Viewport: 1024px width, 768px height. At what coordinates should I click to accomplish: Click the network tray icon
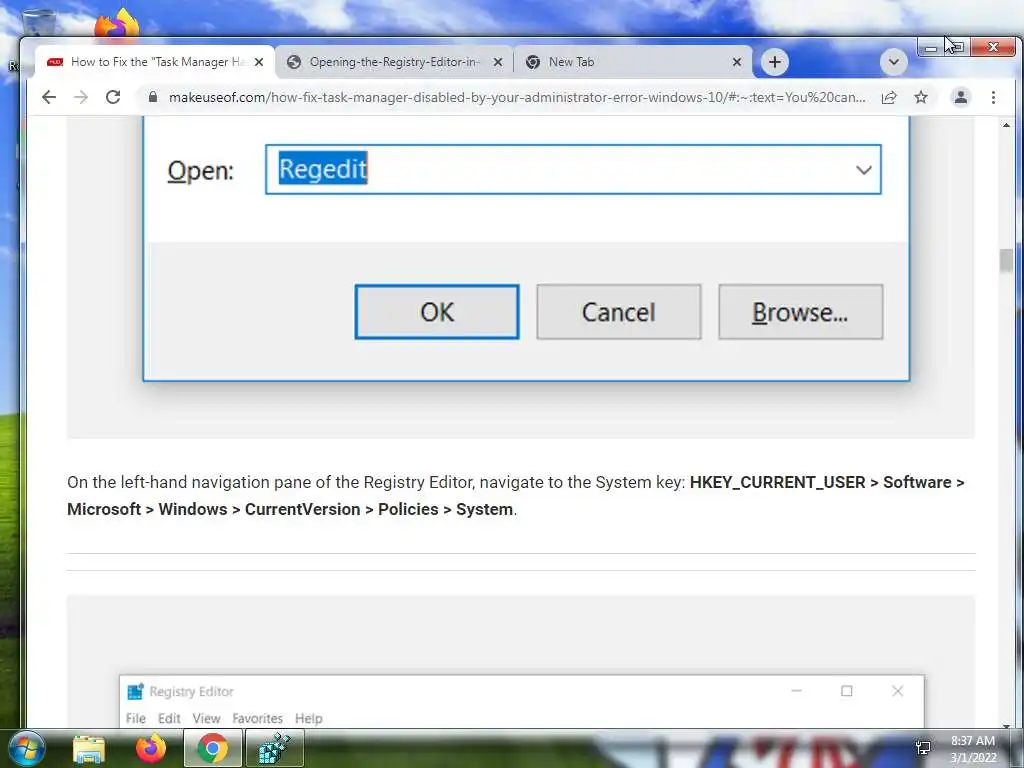tap(923, 748)
